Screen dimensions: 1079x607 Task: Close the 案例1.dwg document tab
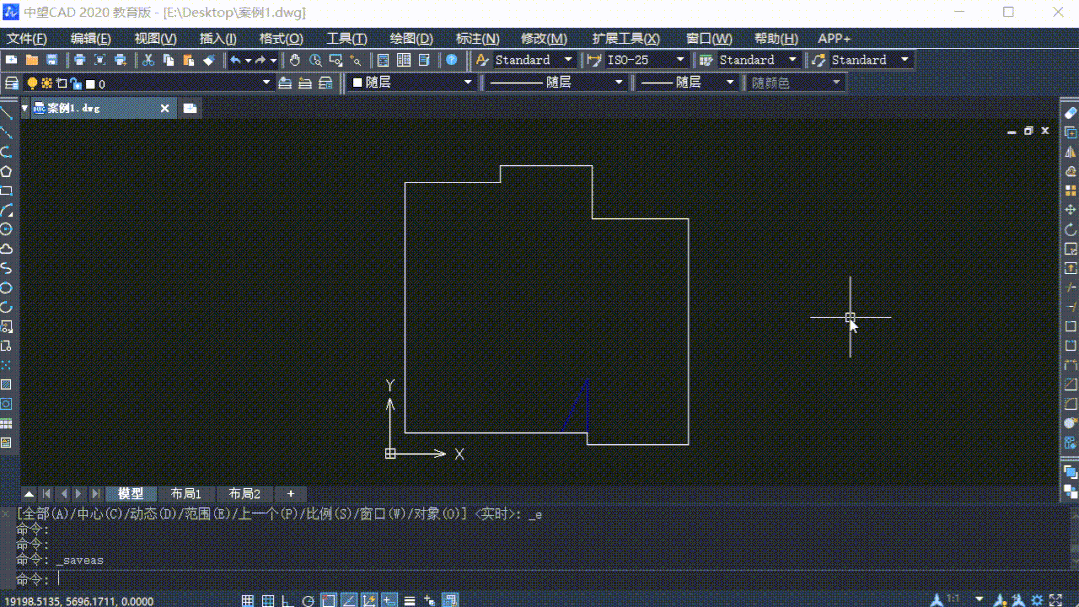pyautogui.click(x=164, y=108)
